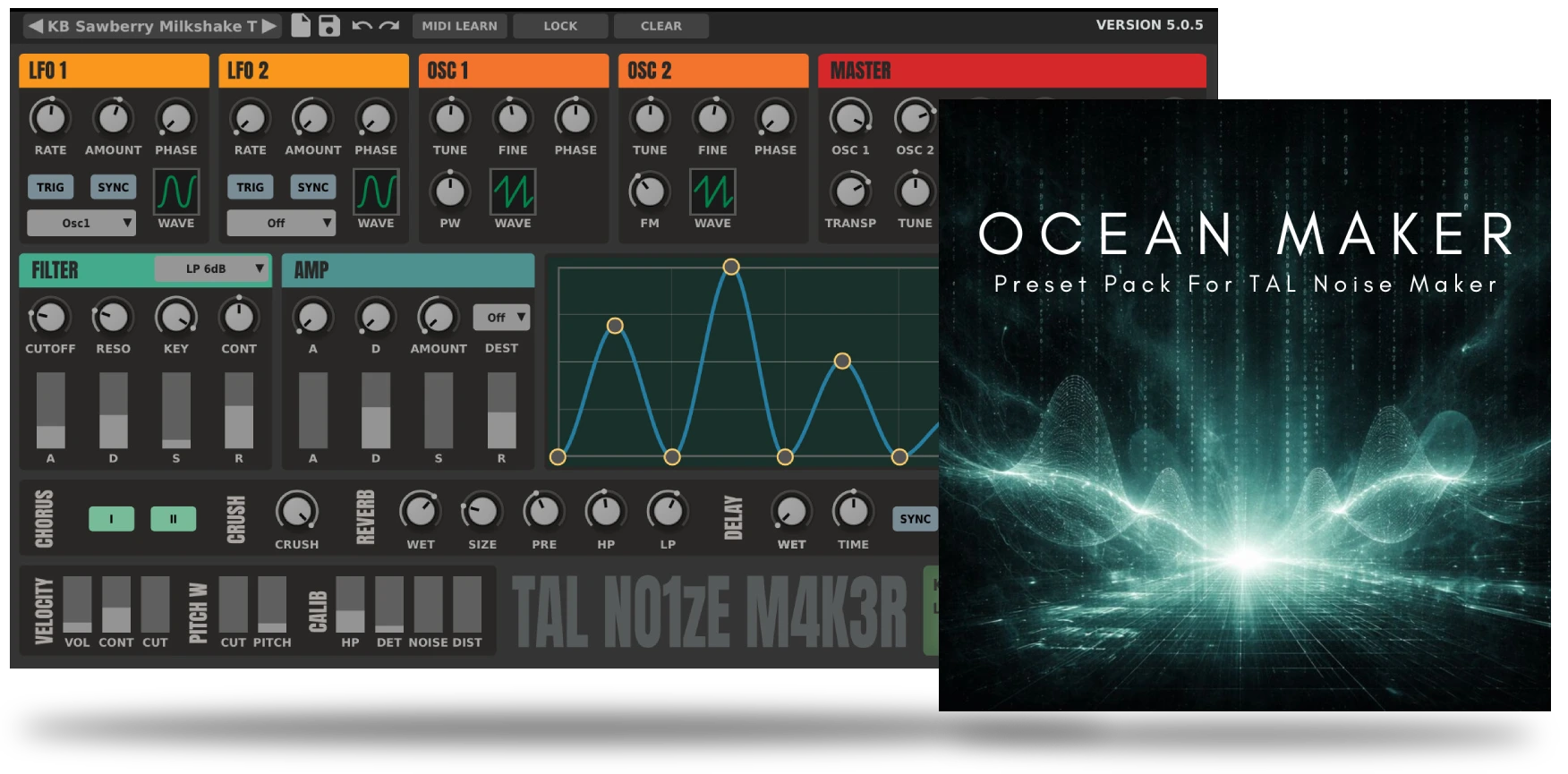
Task: Click the Calib HP slider
Action: click(350, 604)
